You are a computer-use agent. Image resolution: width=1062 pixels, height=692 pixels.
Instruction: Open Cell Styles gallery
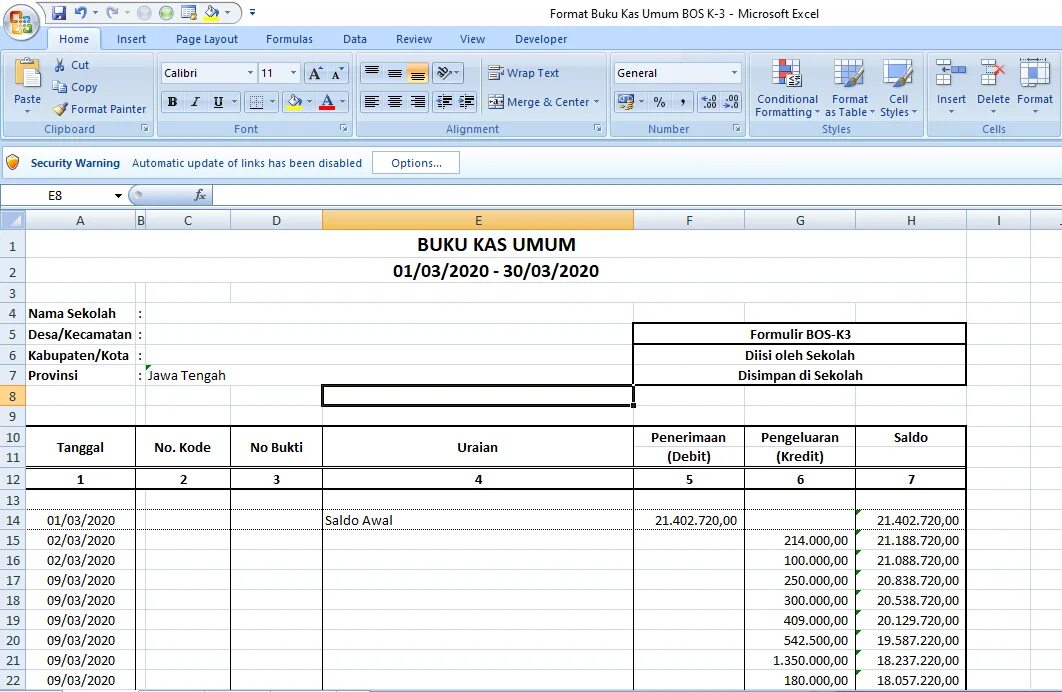click(x=898, y=88)
